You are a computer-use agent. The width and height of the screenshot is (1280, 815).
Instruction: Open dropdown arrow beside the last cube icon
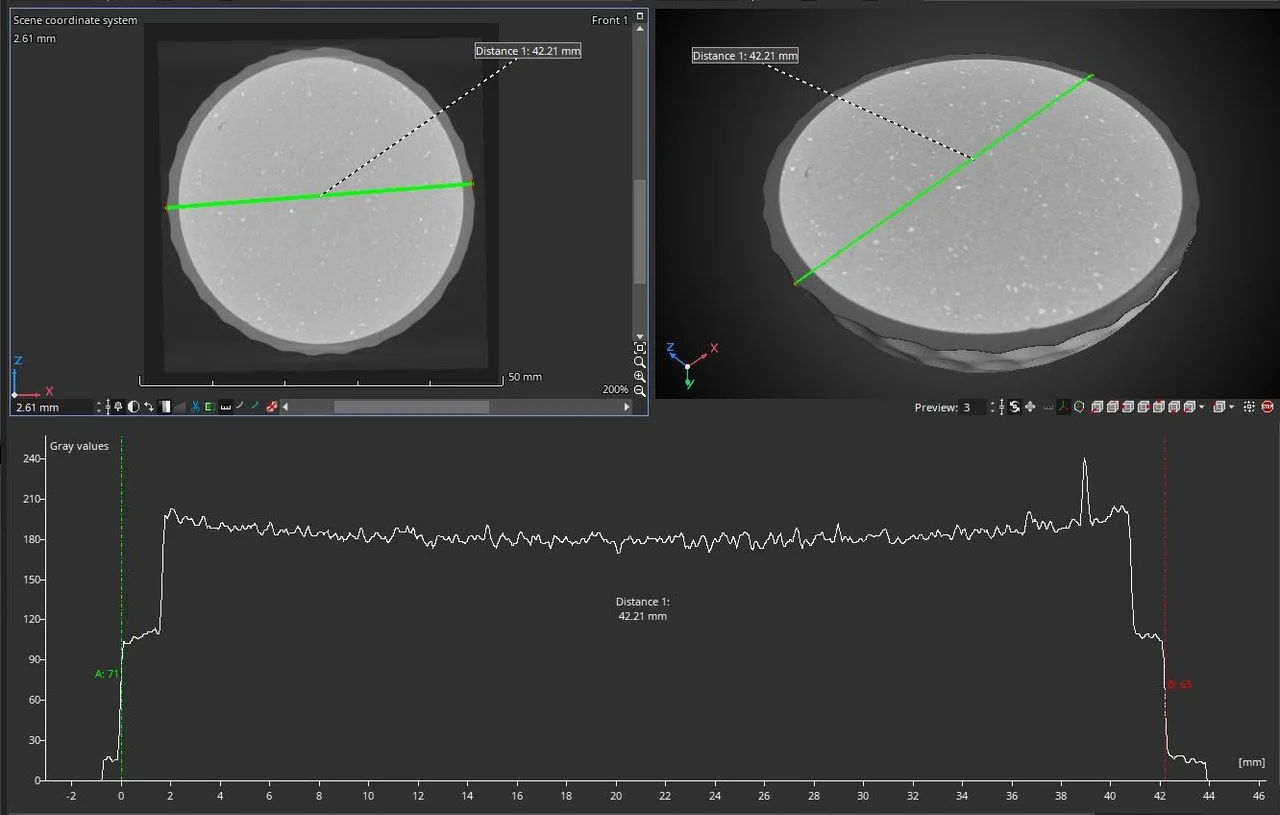pos(1231,407)
